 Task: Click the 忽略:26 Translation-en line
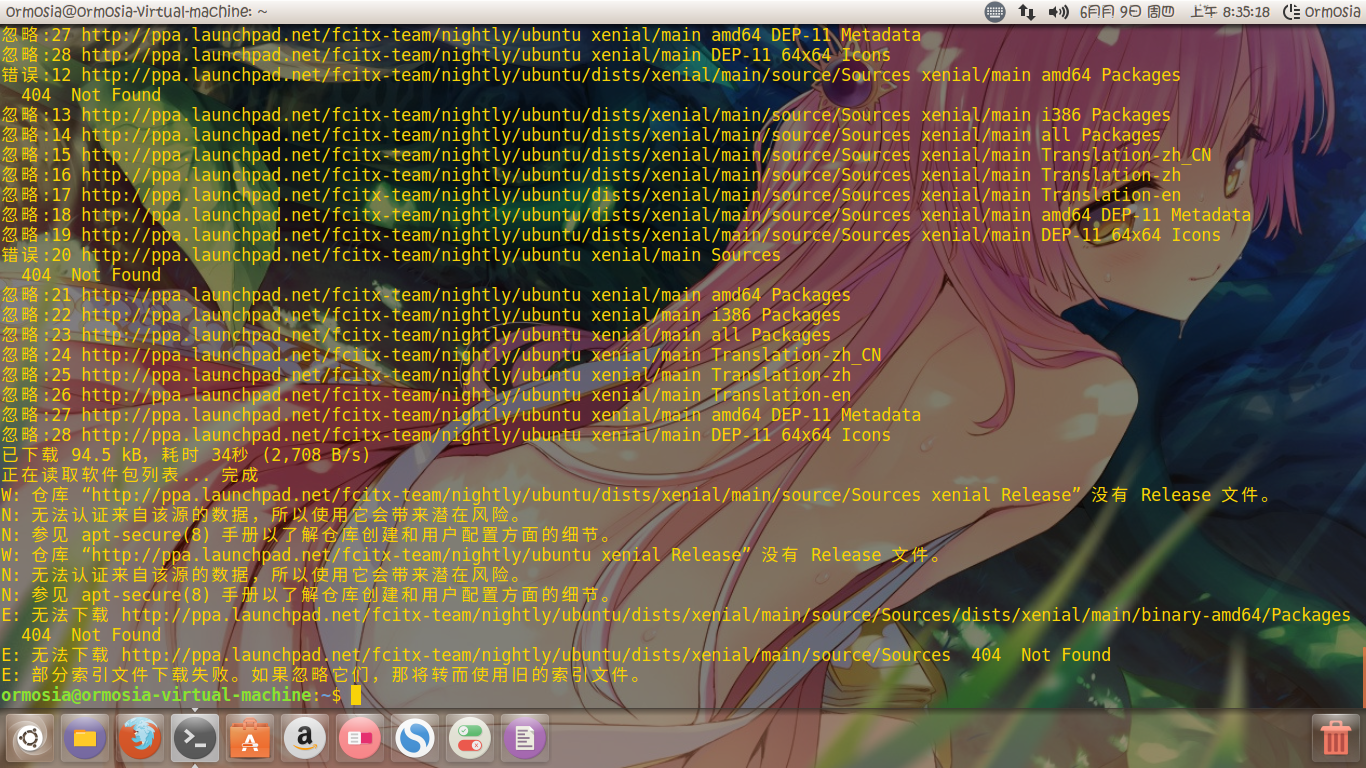[x=426, y=395]
